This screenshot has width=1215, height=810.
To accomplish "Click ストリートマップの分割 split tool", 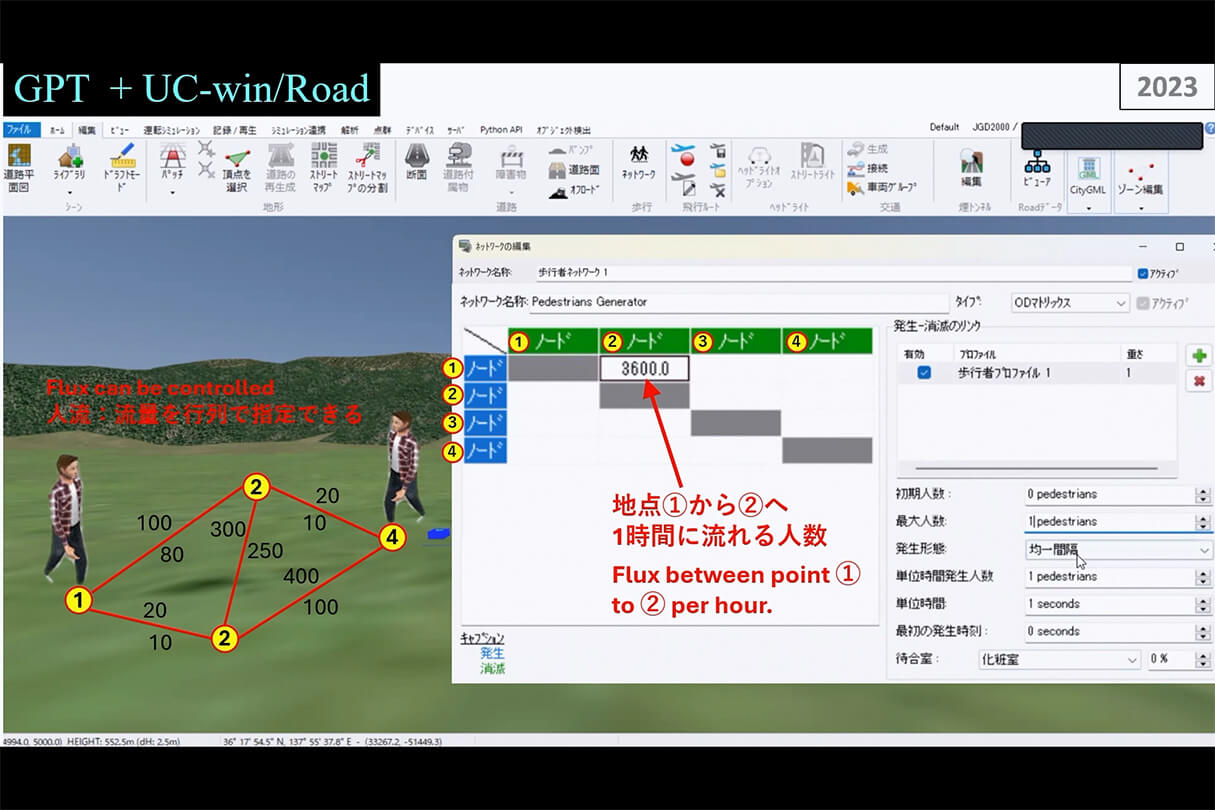I will pos(368,166).
